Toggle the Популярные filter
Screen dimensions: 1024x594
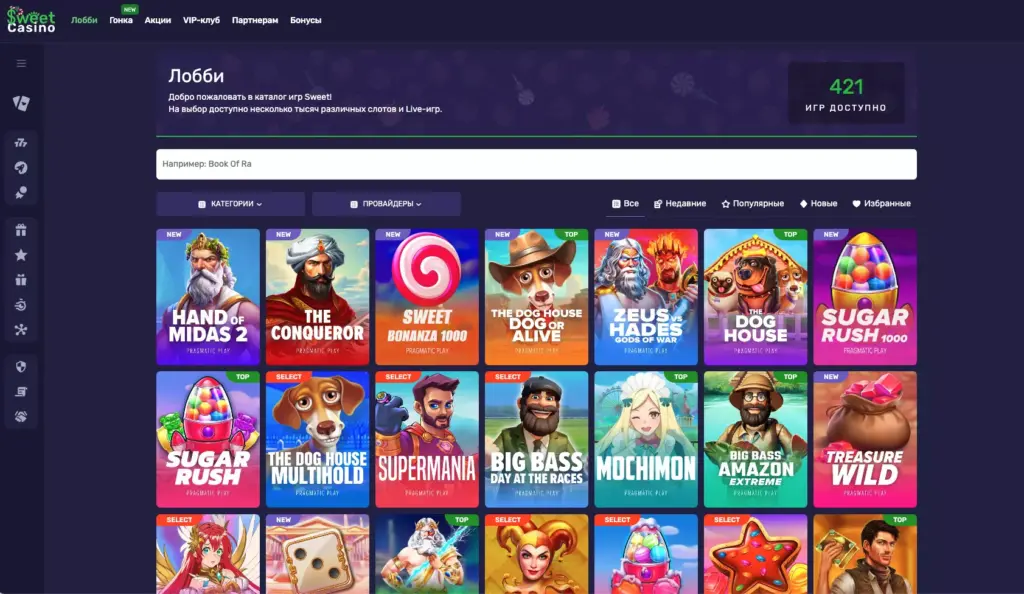pyautogui.click(x=755, y=203)
